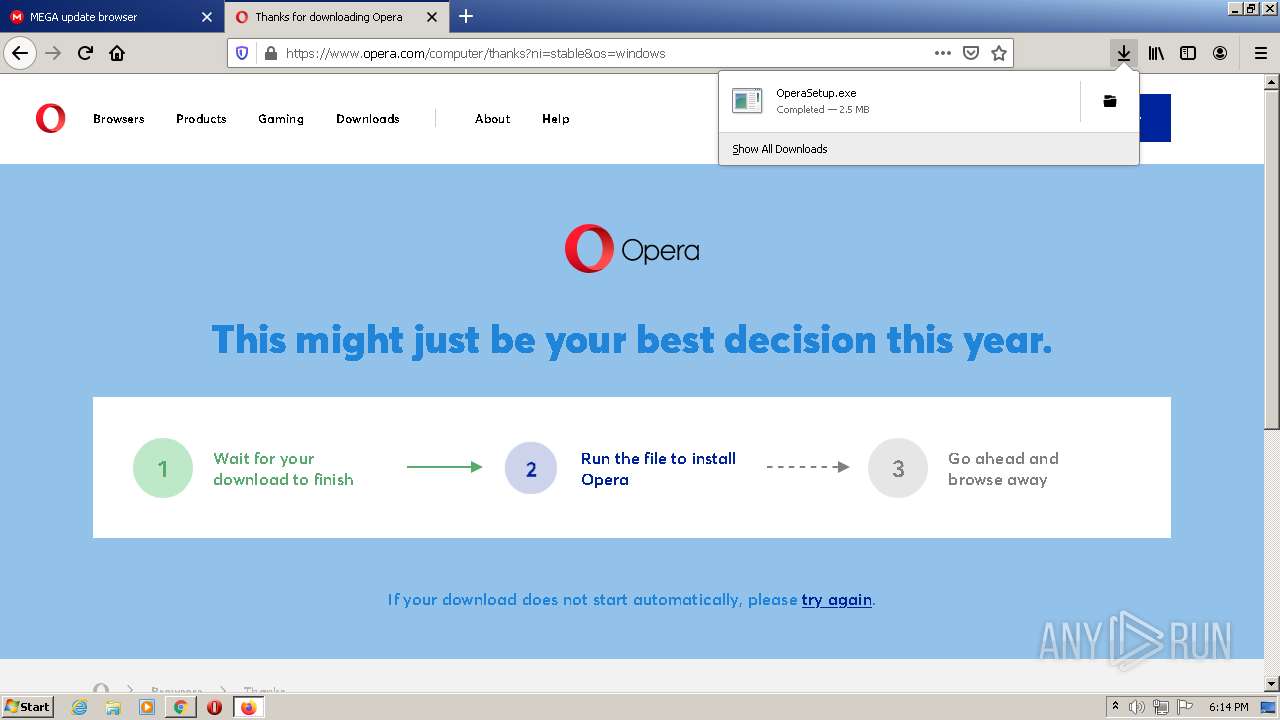Open the Windows Start button
Image resolution: width=1280 pixels, height=720 pixels.
pyautogui.click(x=28, y=707)
